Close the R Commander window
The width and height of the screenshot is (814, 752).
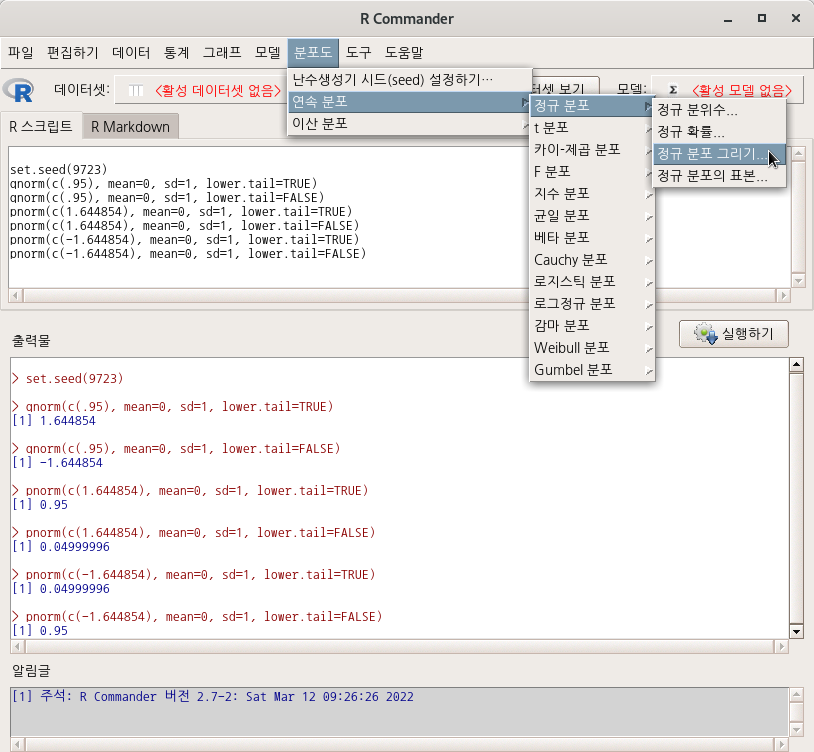click(x=796, y=19)
